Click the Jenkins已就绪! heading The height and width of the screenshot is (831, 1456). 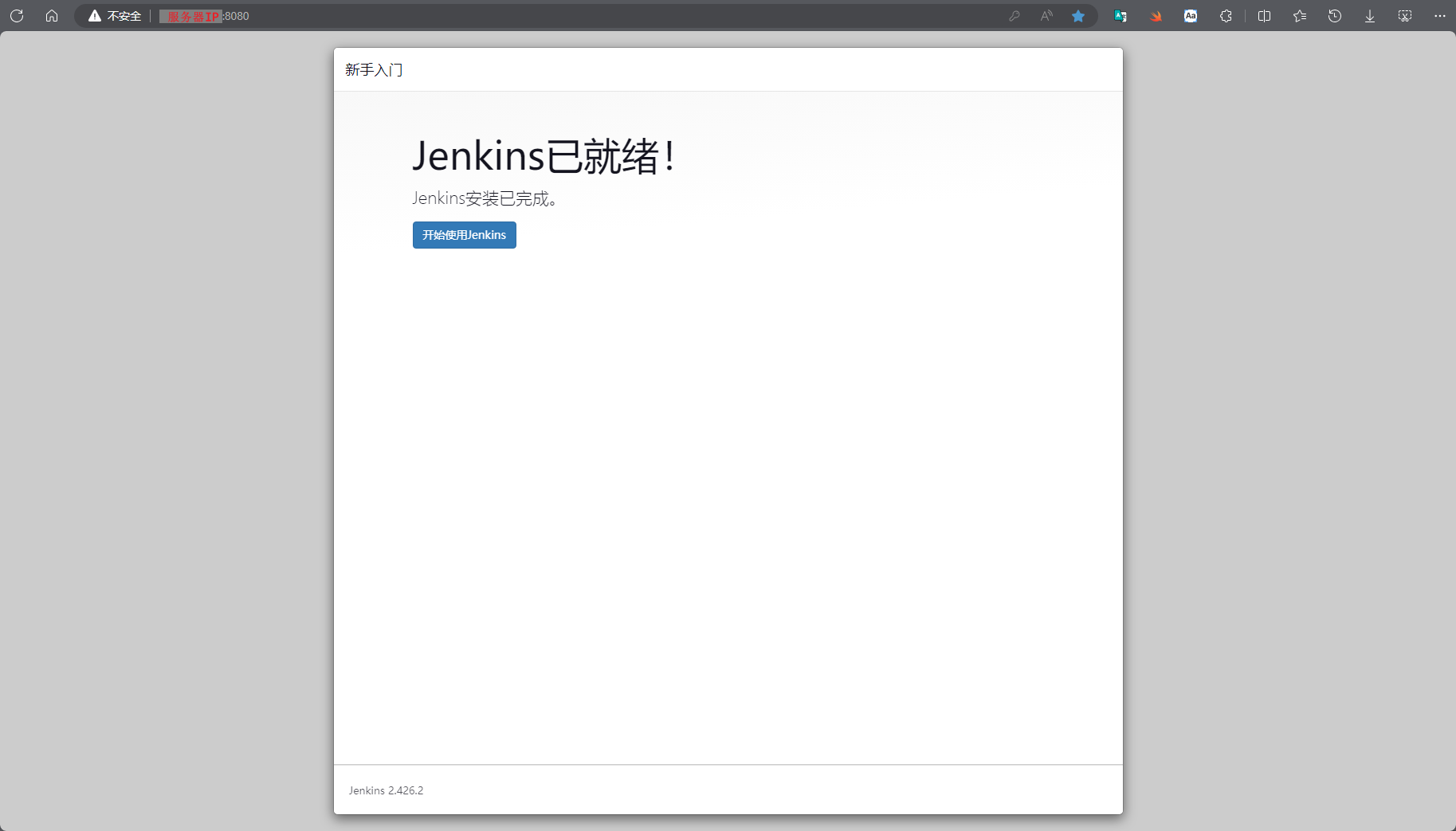tap(544, 155)
